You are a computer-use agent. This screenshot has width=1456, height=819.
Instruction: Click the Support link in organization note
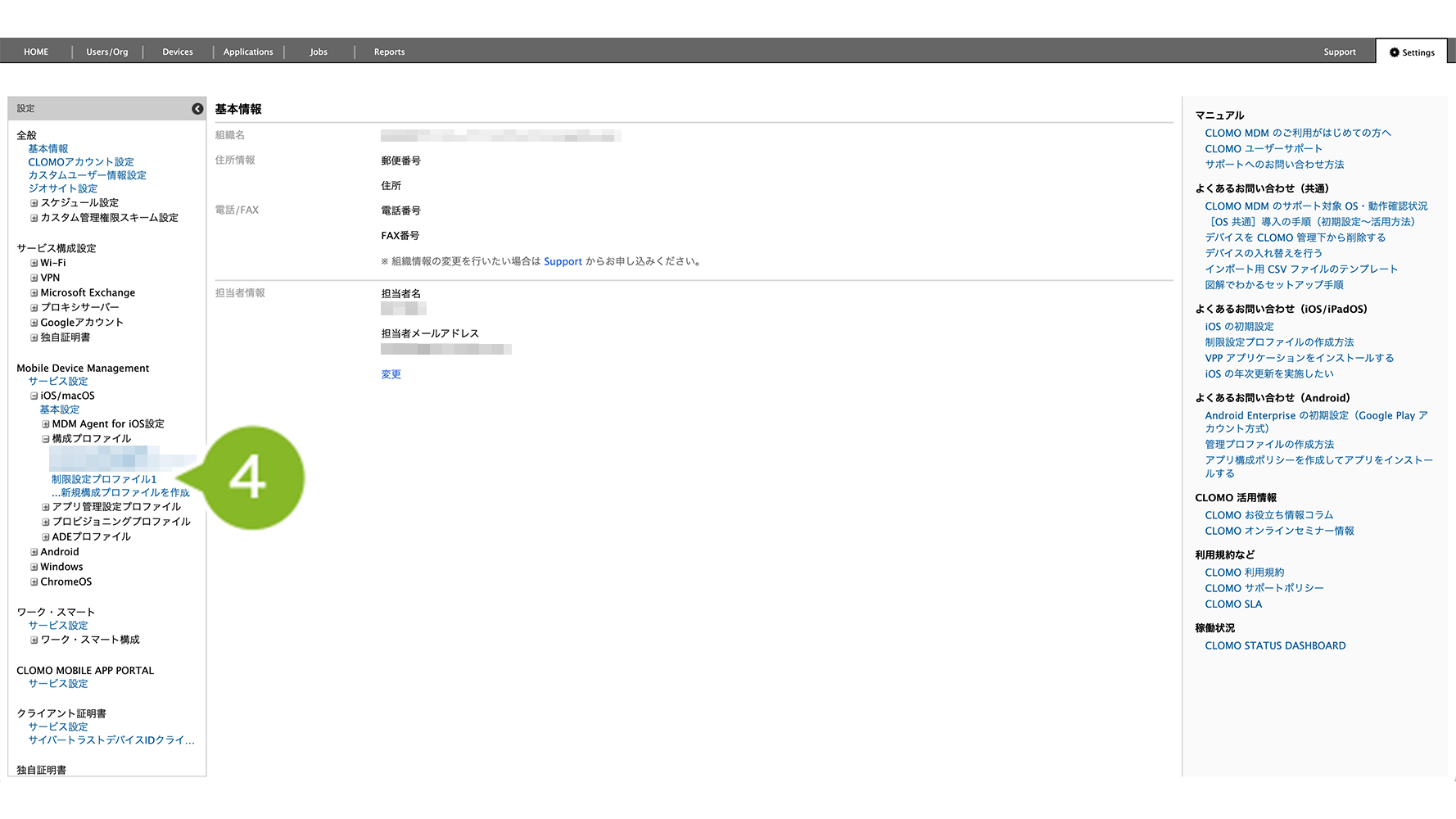click(x=563, y=262)
